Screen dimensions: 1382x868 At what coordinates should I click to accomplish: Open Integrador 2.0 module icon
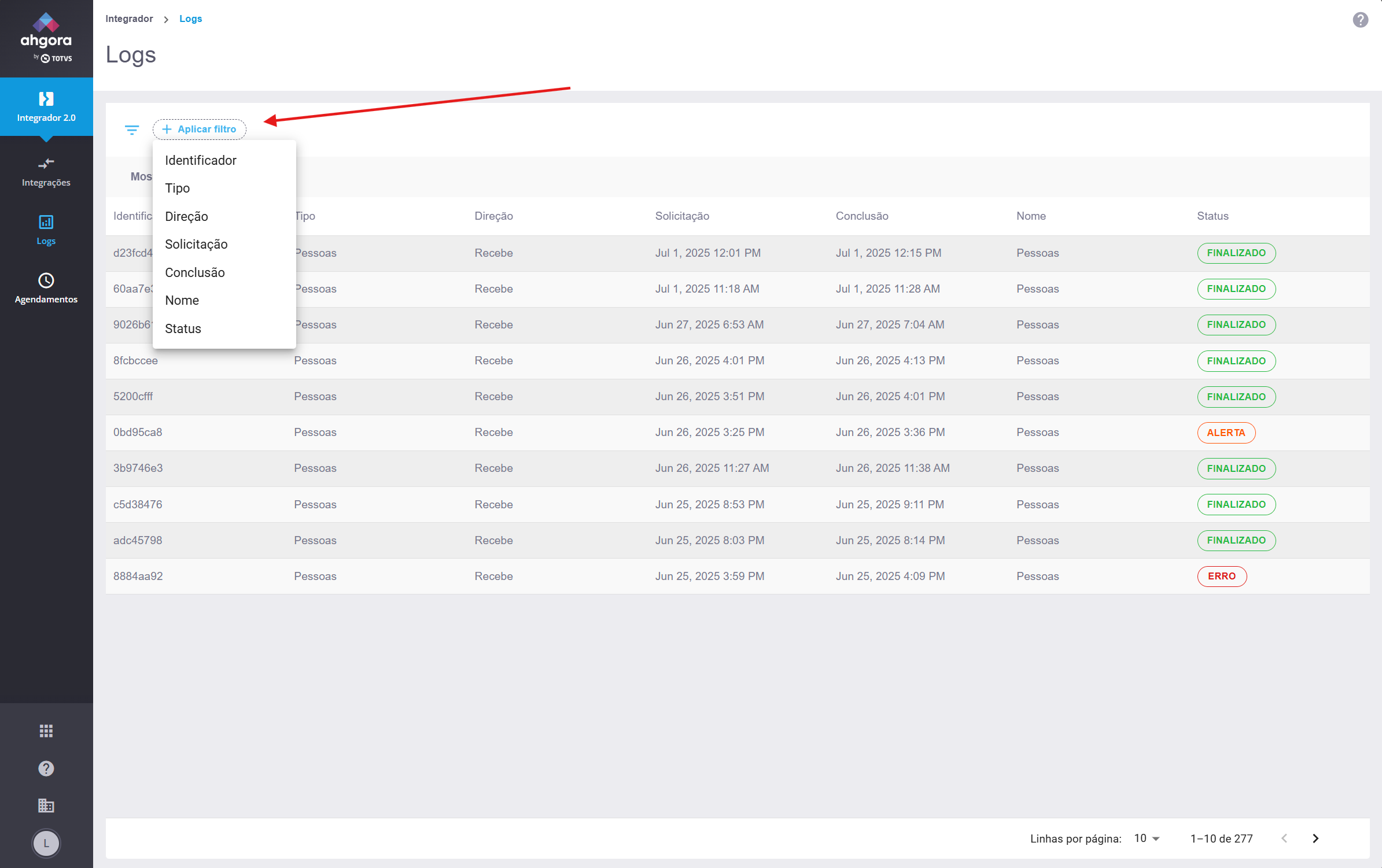[46, 99]
